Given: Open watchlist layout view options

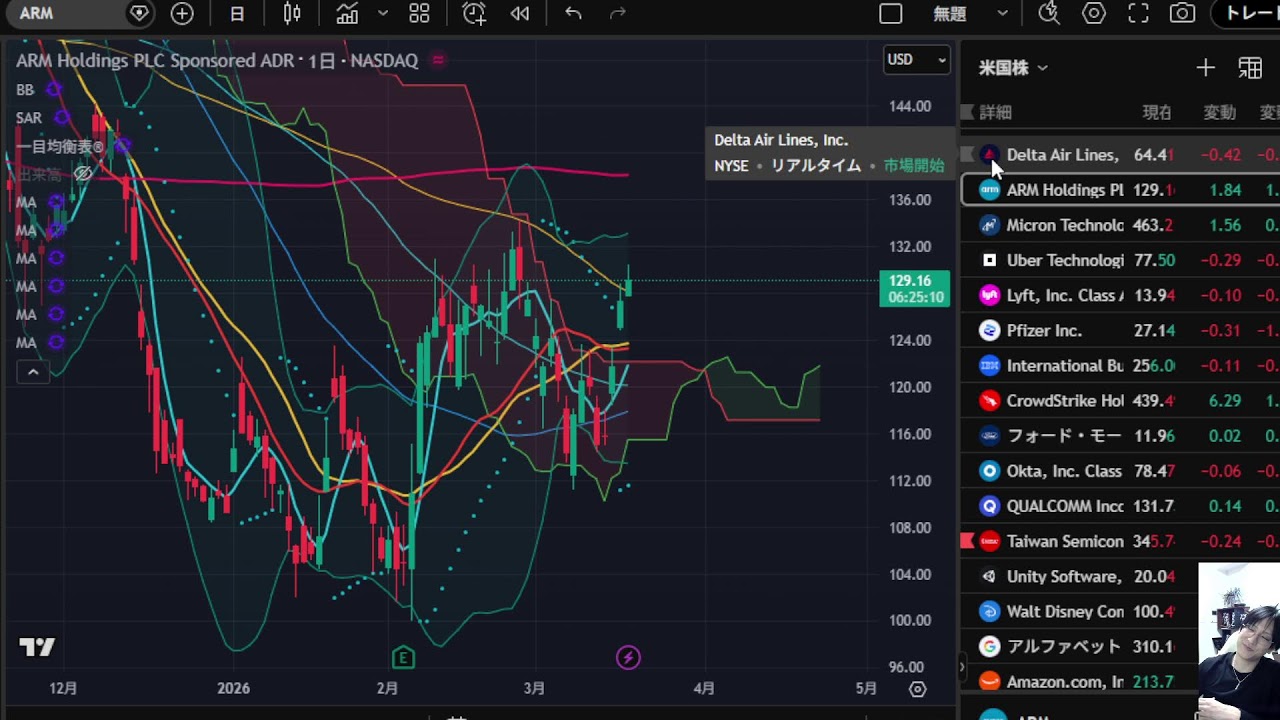Looking at the screenshot, I should coord(1250,68).
